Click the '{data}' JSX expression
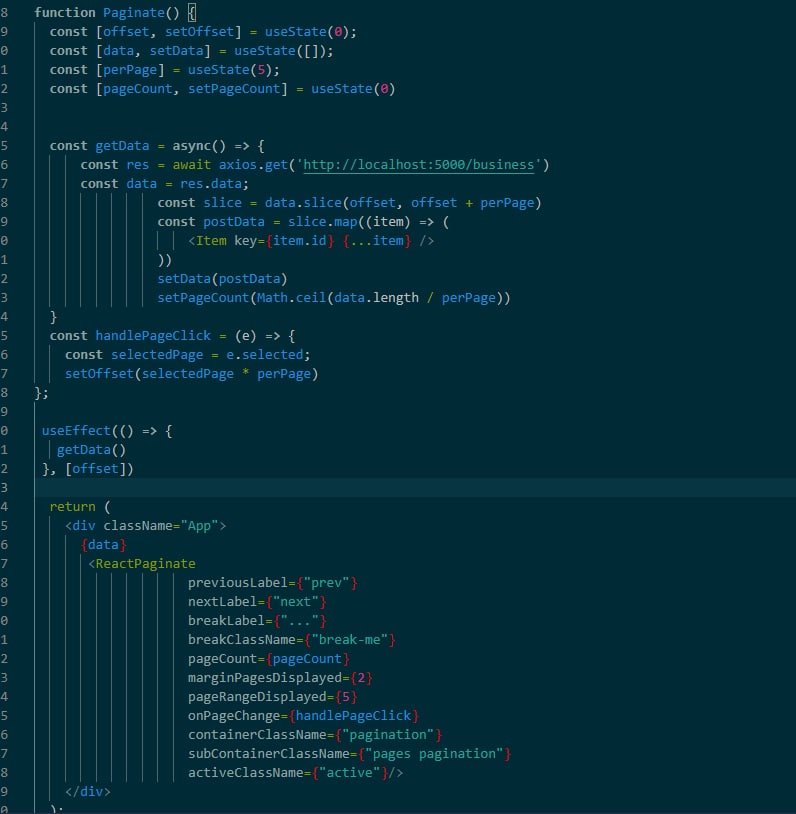Screen dimensions: 796x814 point(103,545)
